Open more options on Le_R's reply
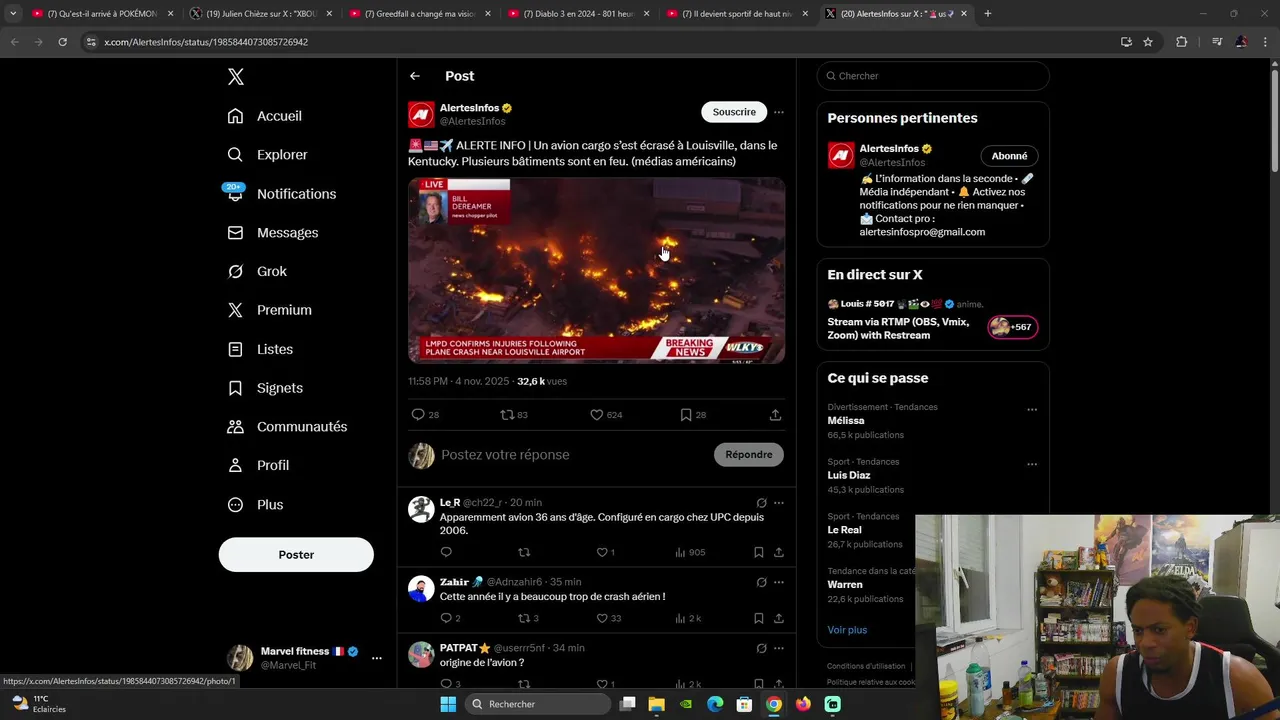The height and width of the screenshot is (720, 1280). click(779, 503)
